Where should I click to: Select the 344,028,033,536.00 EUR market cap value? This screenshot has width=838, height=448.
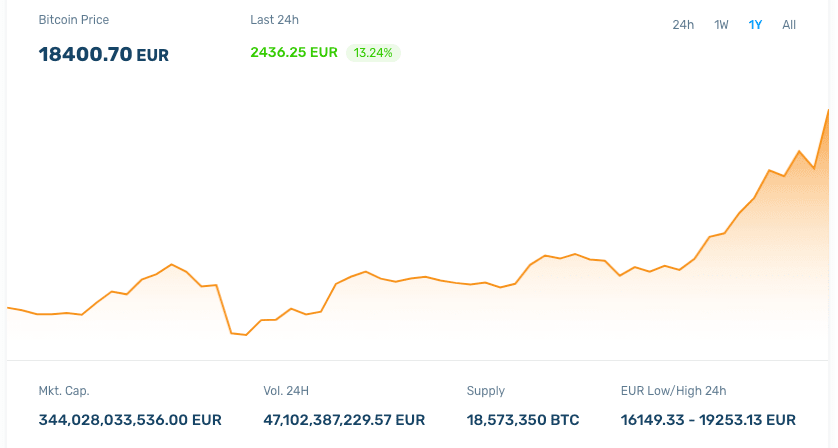[x=130, y=420]
